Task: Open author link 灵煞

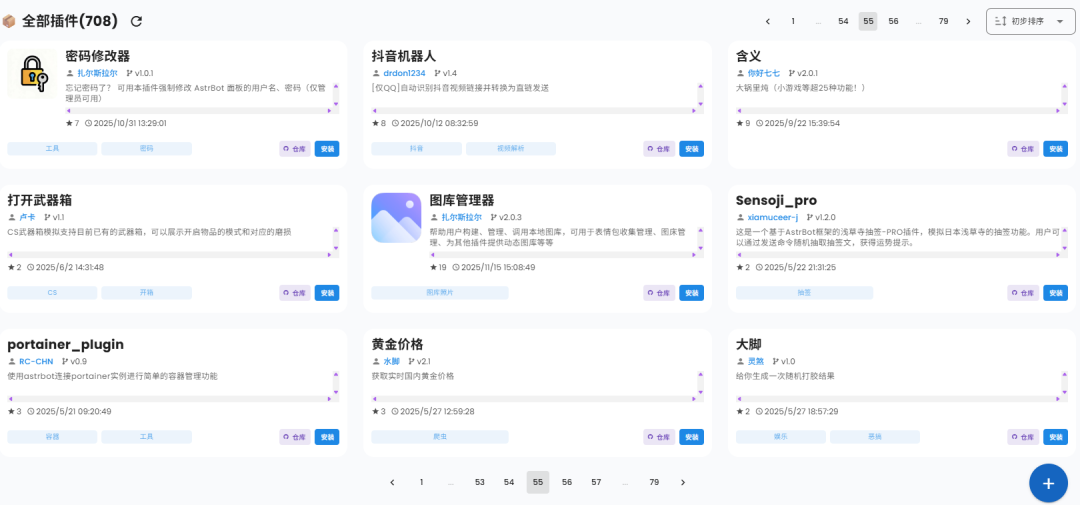Action: pos(756,361)
